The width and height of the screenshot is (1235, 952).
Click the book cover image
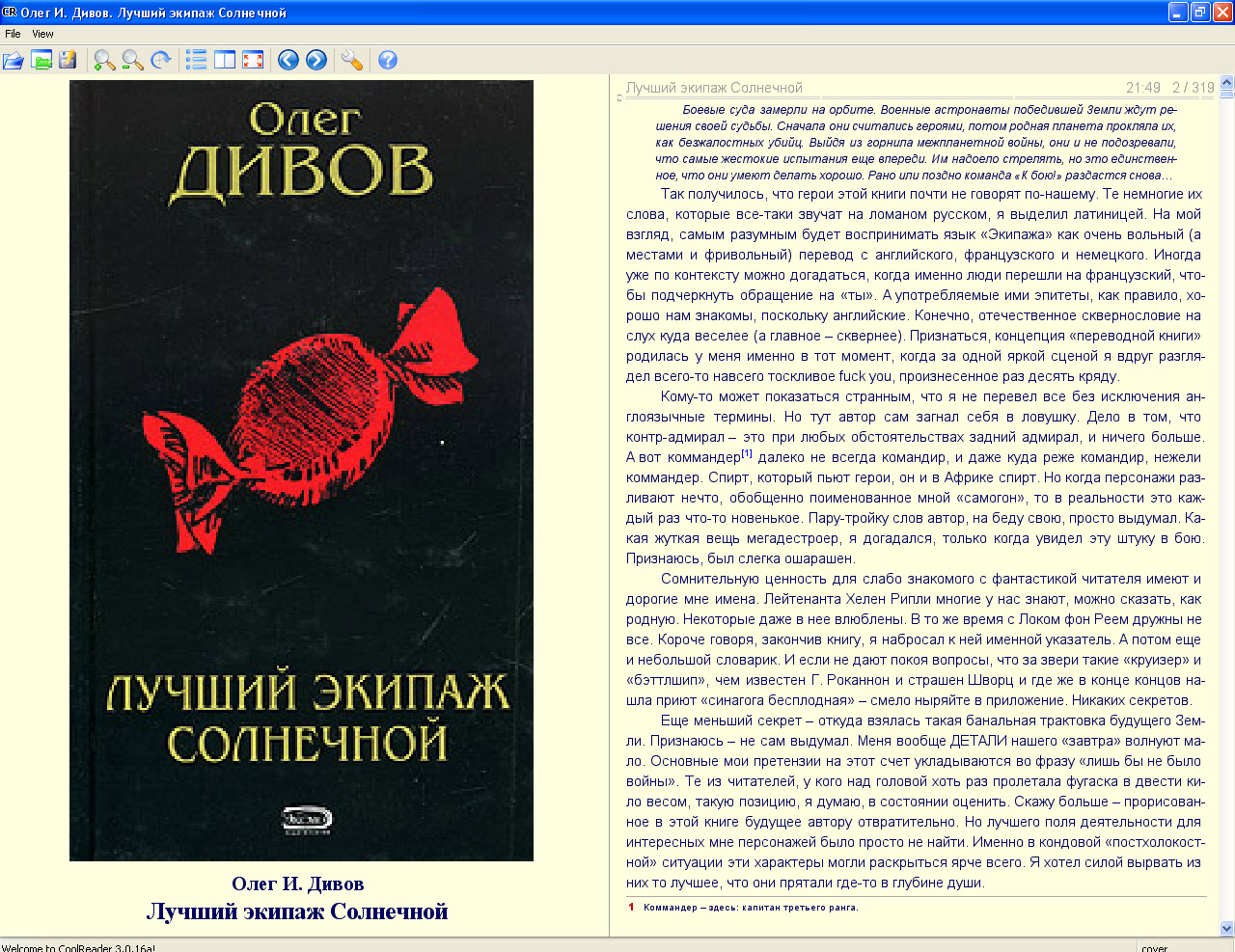pos(301,471)
